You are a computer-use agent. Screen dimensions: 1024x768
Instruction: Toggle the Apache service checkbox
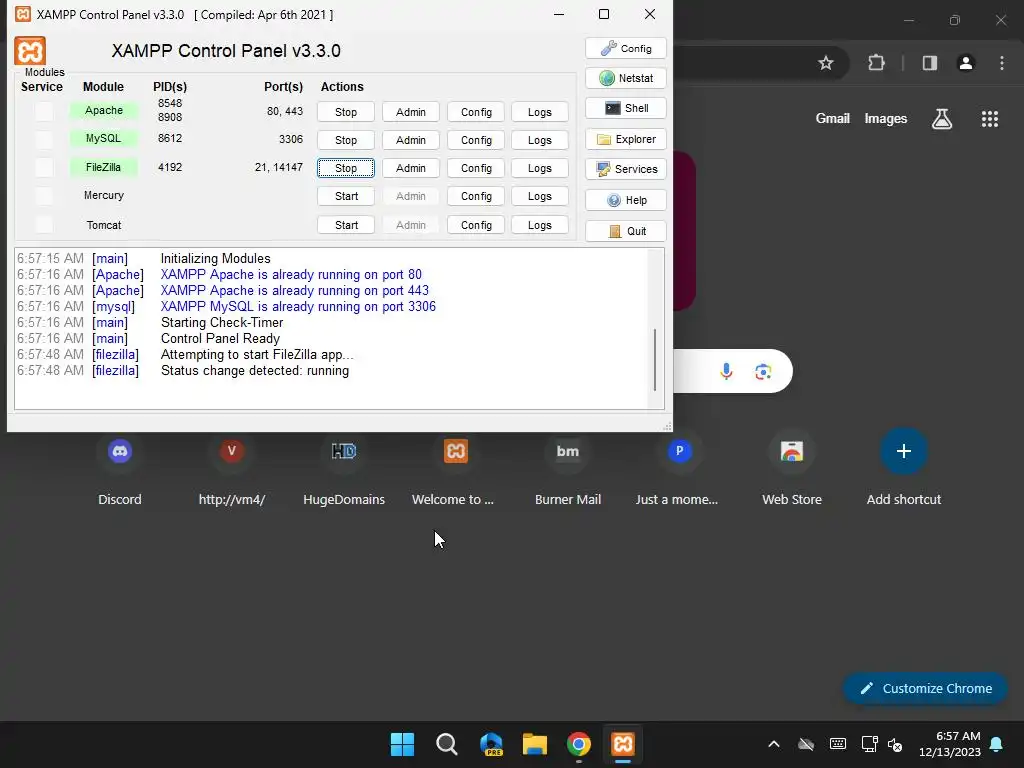[x=44, y=111]
